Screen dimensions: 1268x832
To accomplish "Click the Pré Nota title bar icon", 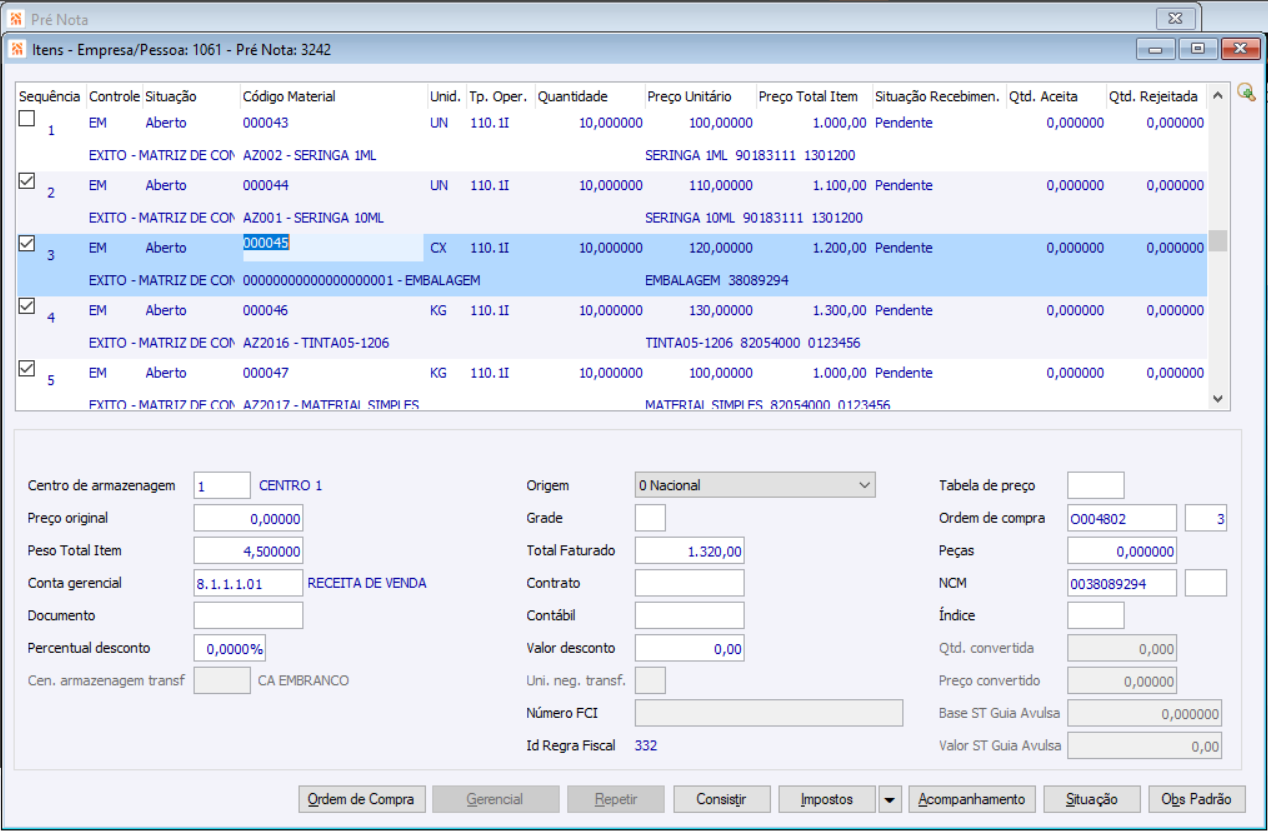I will pos(17,18).
